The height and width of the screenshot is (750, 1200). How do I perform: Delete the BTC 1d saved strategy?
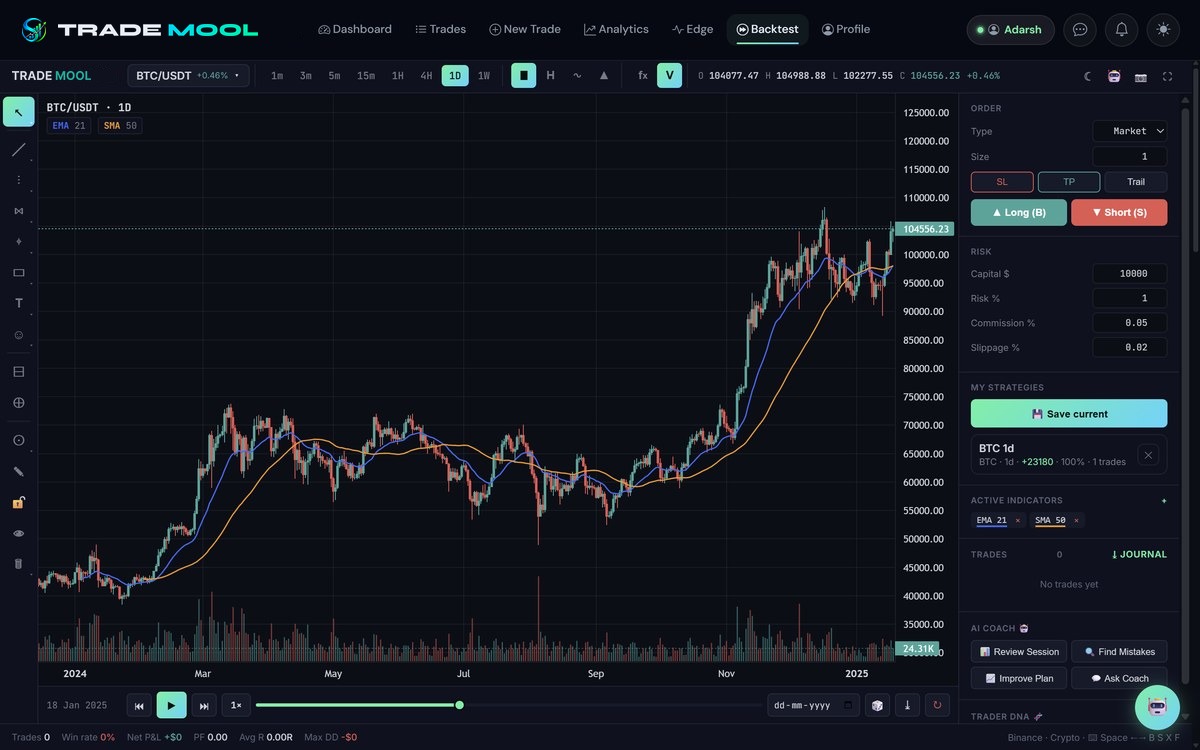(1148, 455)
